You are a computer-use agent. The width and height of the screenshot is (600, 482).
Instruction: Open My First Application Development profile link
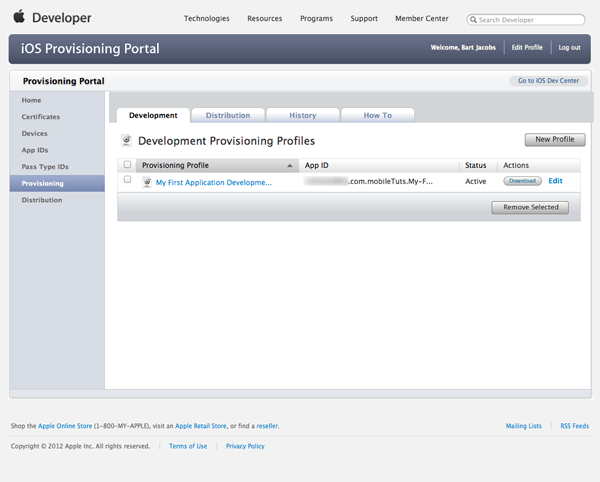click(x=214, y=182)
